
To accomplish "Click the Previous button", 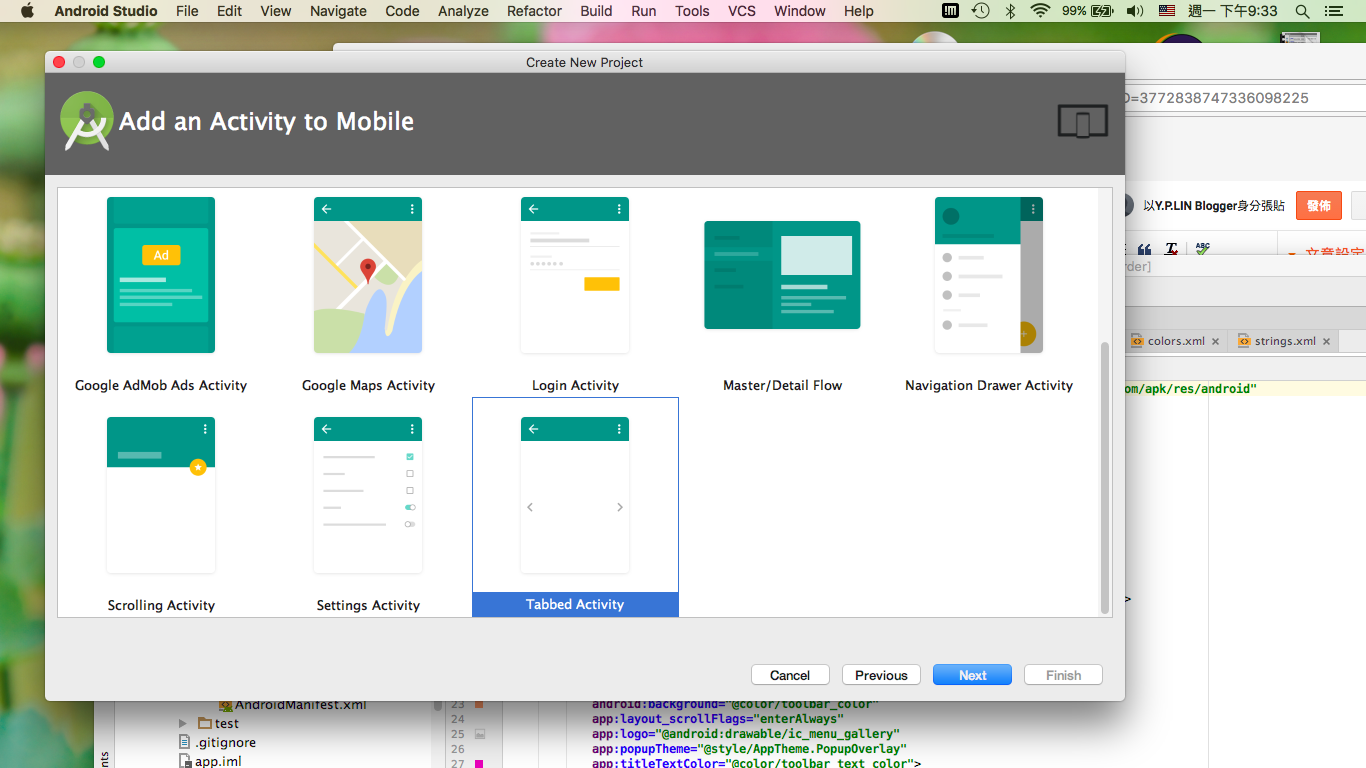I will pyautogui.click(x=881, y=674).
